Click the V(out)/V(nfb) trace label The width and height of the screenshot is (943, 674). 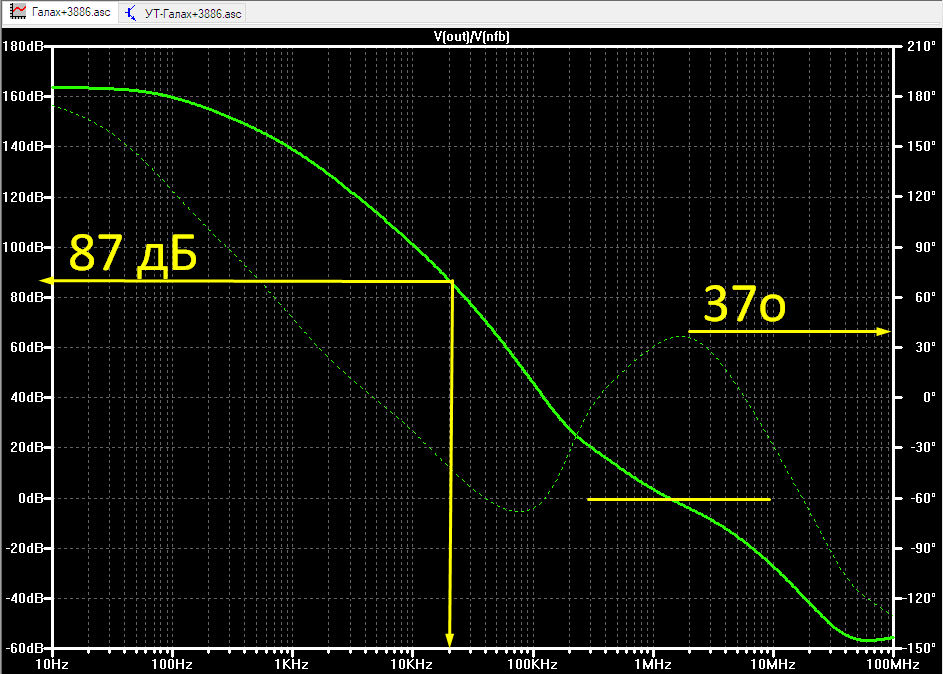472,37
